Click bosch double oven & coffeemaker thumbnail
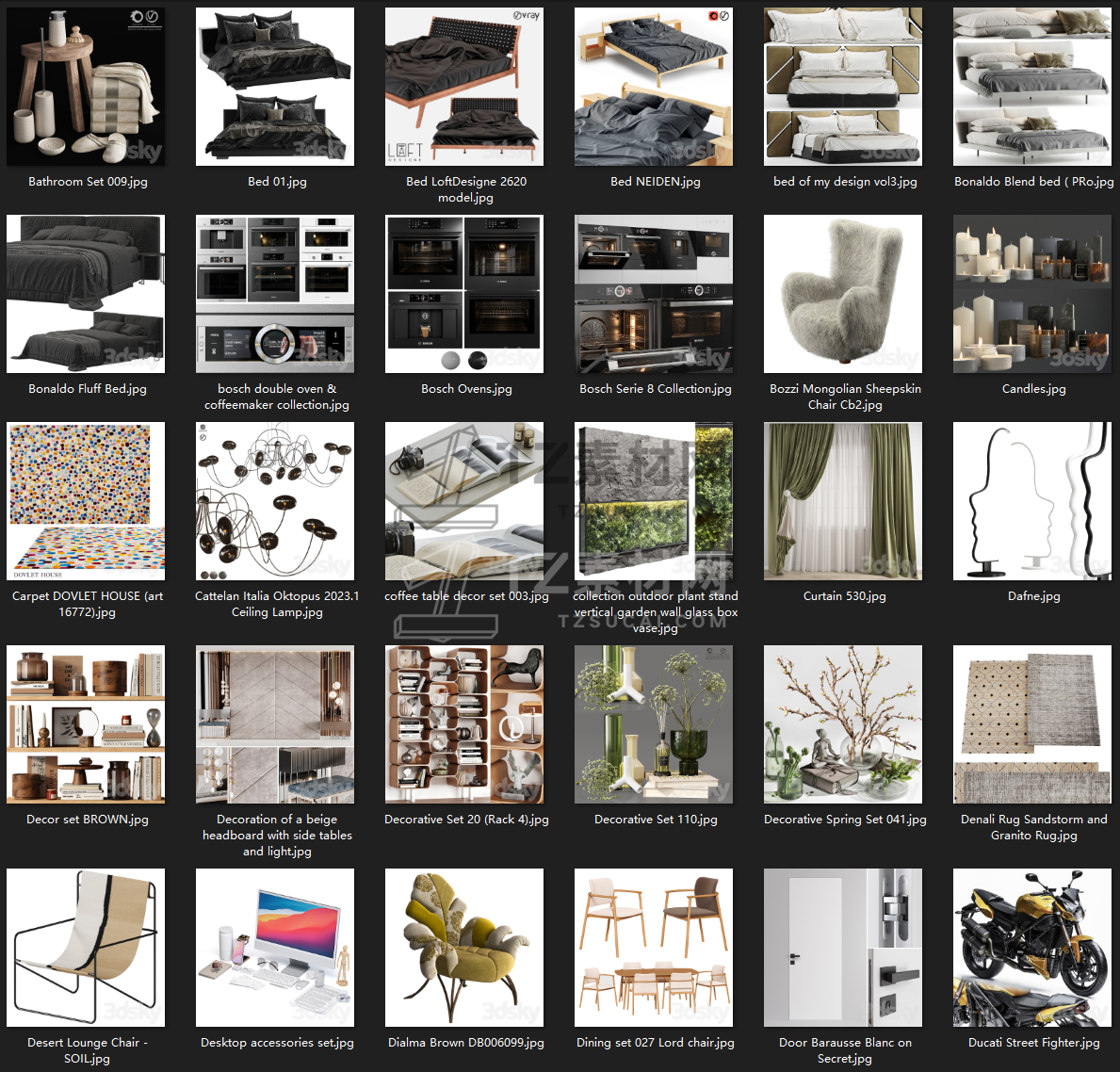The width and height of the screenshot is (1120, 1072). coord(275,294)
